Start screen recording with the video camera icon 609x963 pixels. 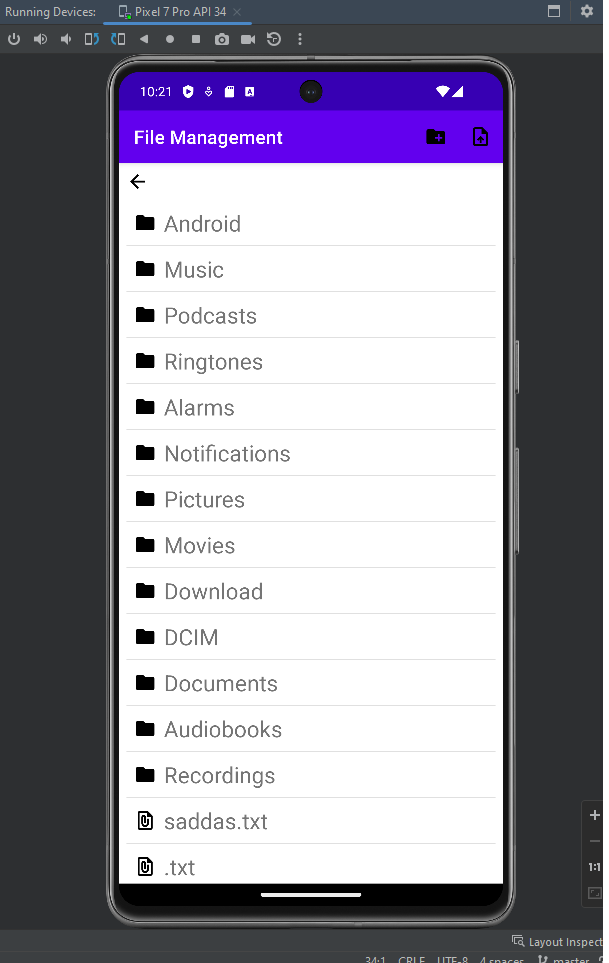click(x=246, y=39)
